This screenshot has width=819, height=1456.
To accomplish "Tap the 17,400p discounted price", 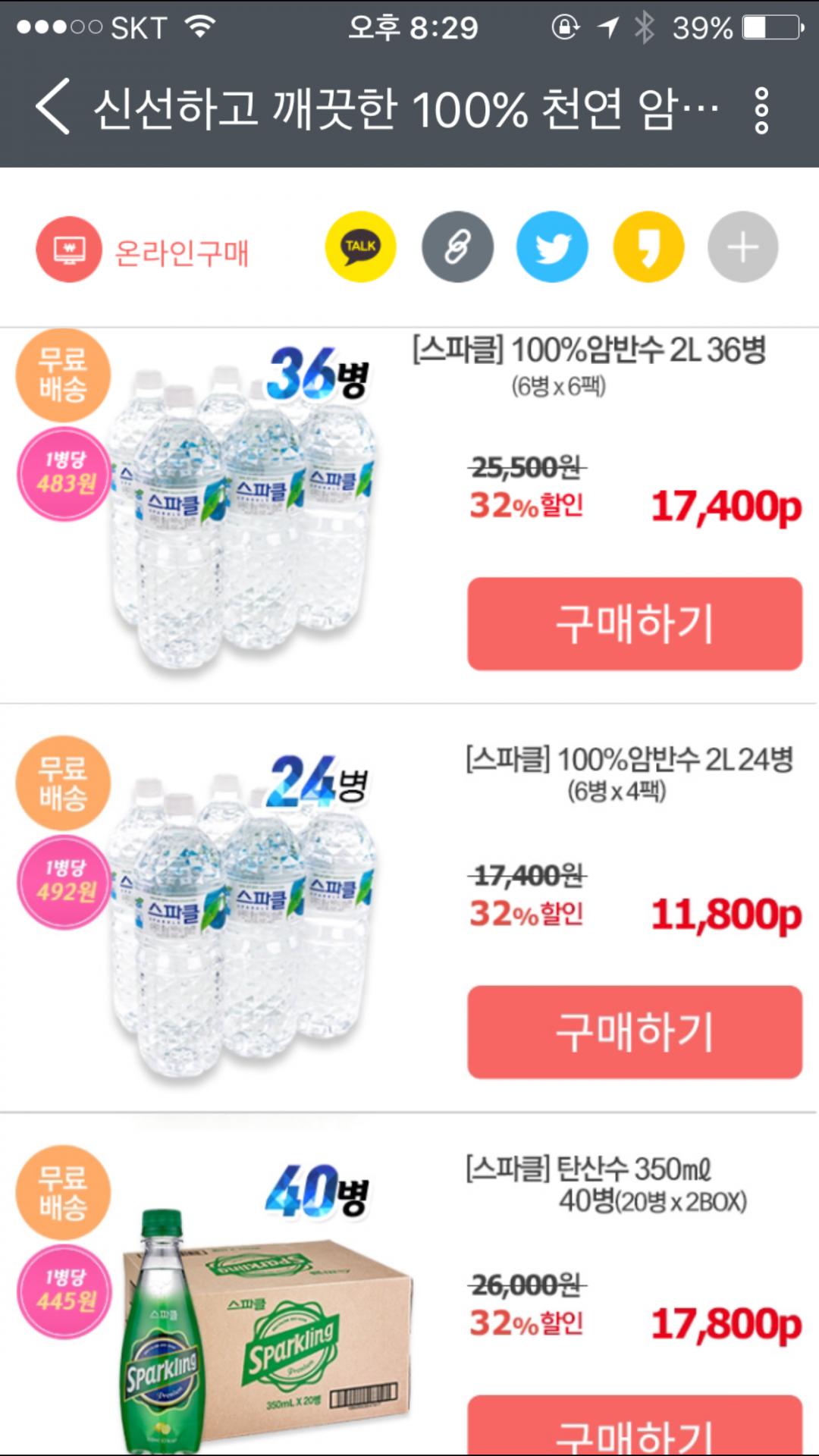I will [x=726, y=506].
